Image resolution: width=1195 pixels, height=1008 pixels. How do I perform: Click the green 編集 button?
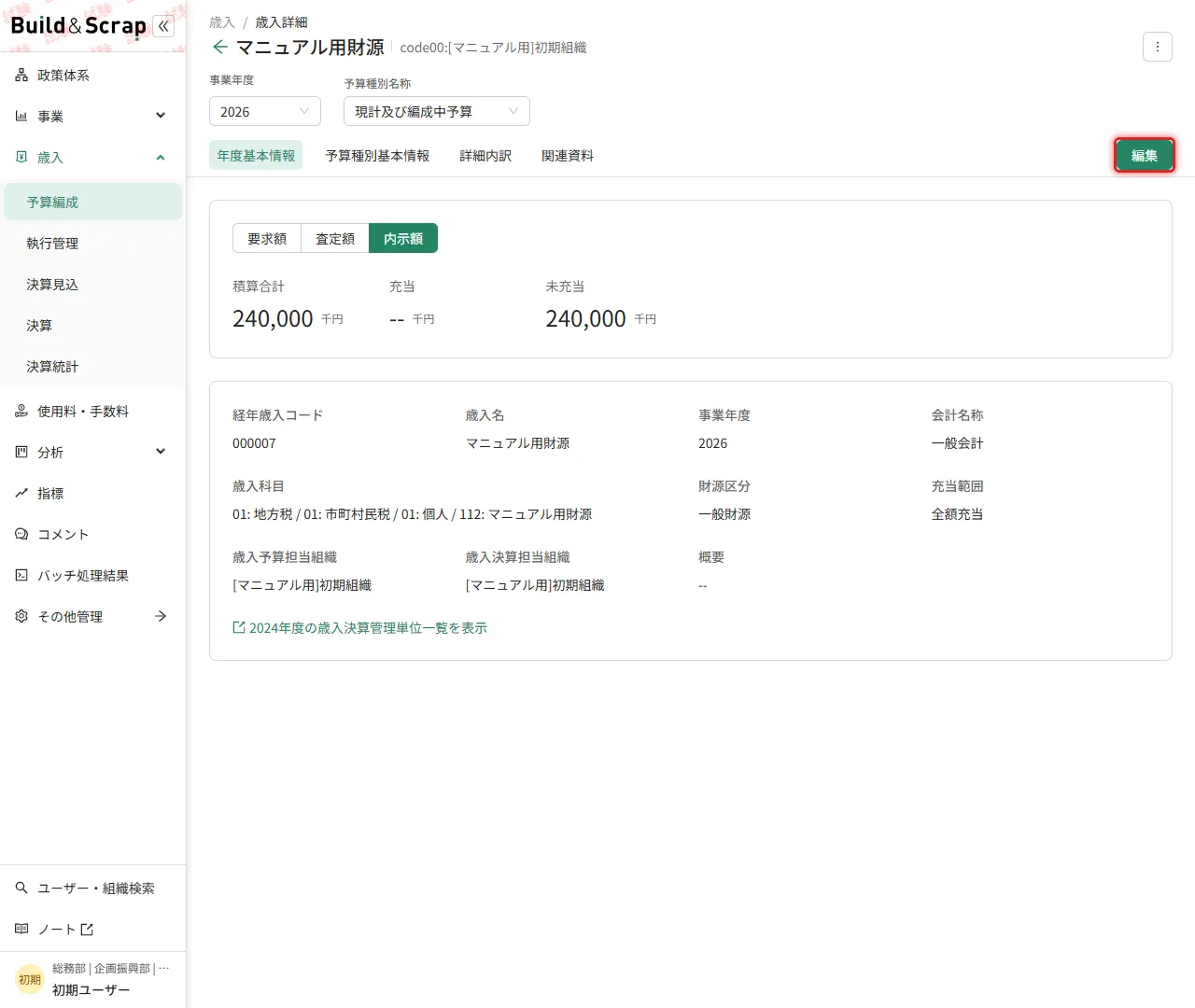(x=1145, y=156)
